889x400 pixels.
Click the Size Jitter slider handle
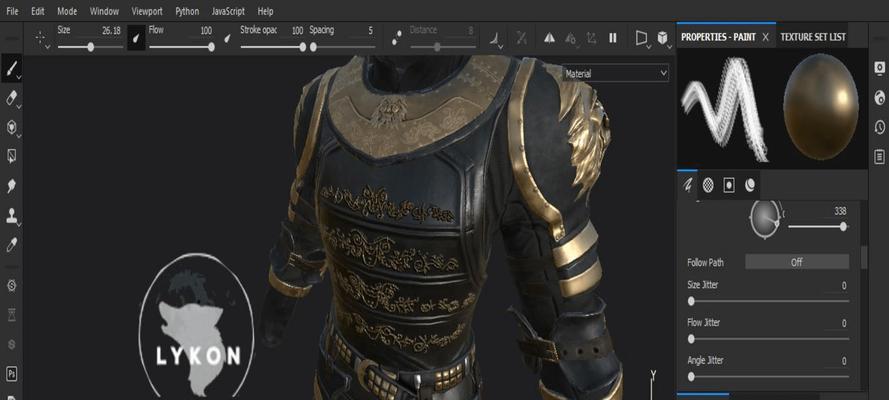pyautogui.click(x=691, y=301)
